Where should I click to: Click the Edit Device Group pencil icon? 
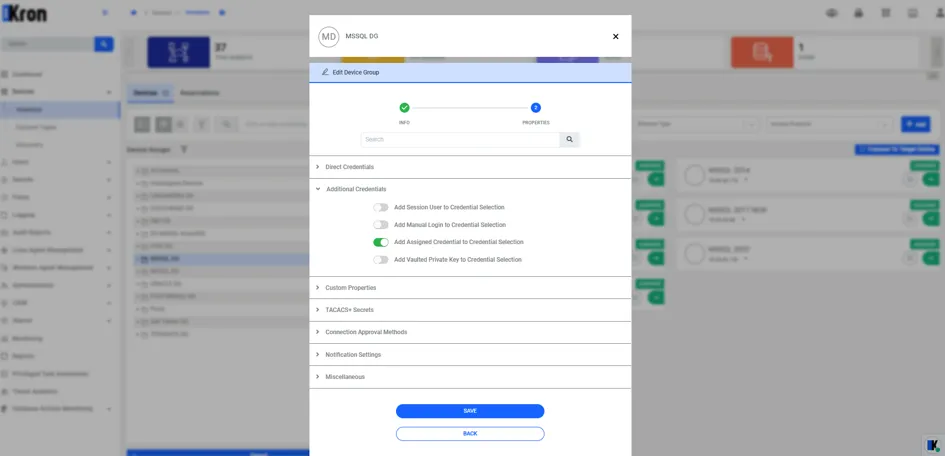(325, 72)
